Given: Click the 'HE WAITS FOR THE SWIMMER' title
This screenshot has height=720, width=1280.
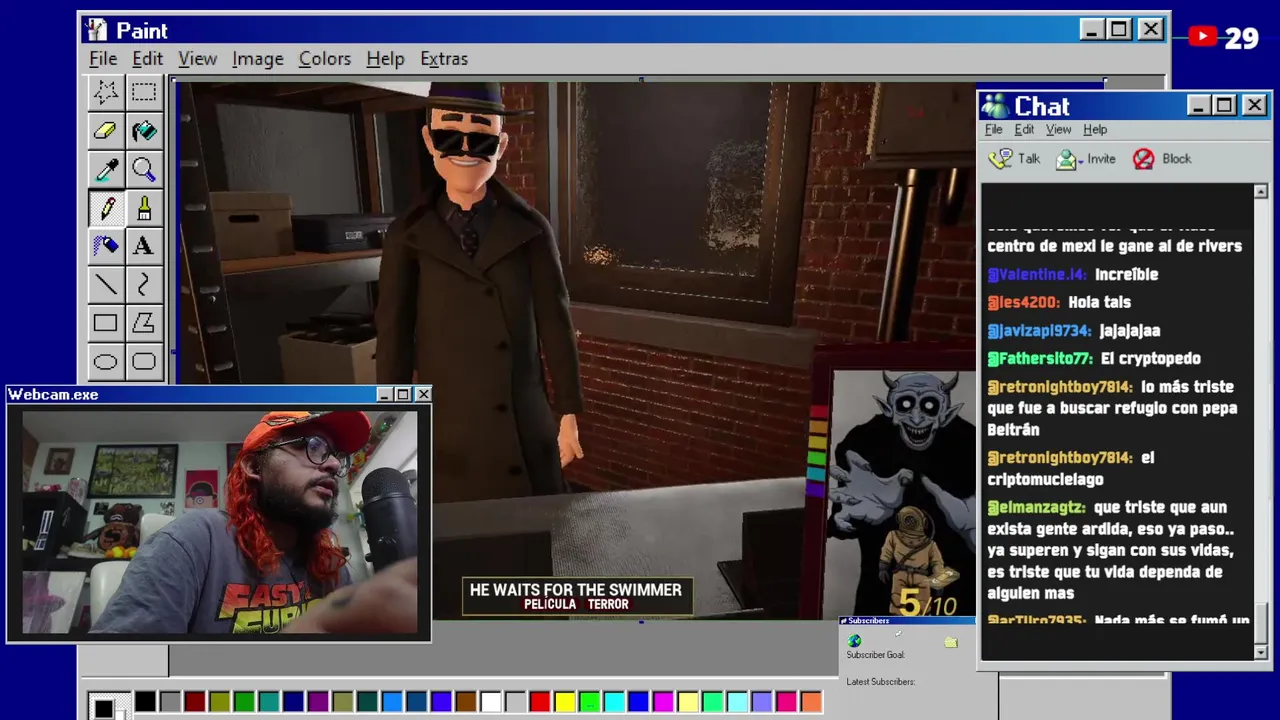Looking at the screenshot, I should (576, 590).
